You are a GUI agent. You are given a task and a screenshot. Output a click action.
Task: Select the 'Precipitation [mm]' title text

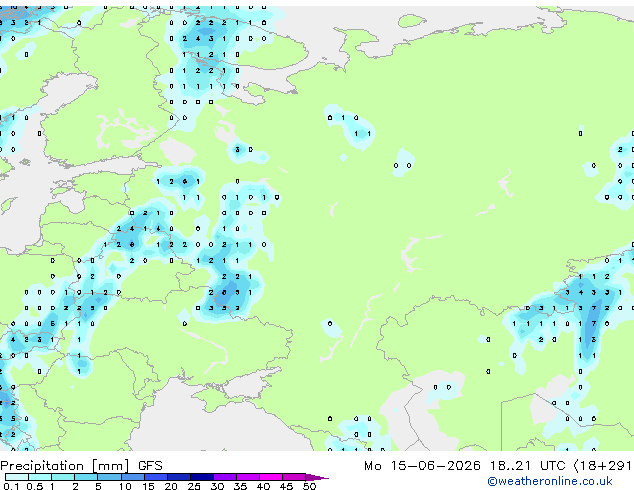tap(65, 466)
